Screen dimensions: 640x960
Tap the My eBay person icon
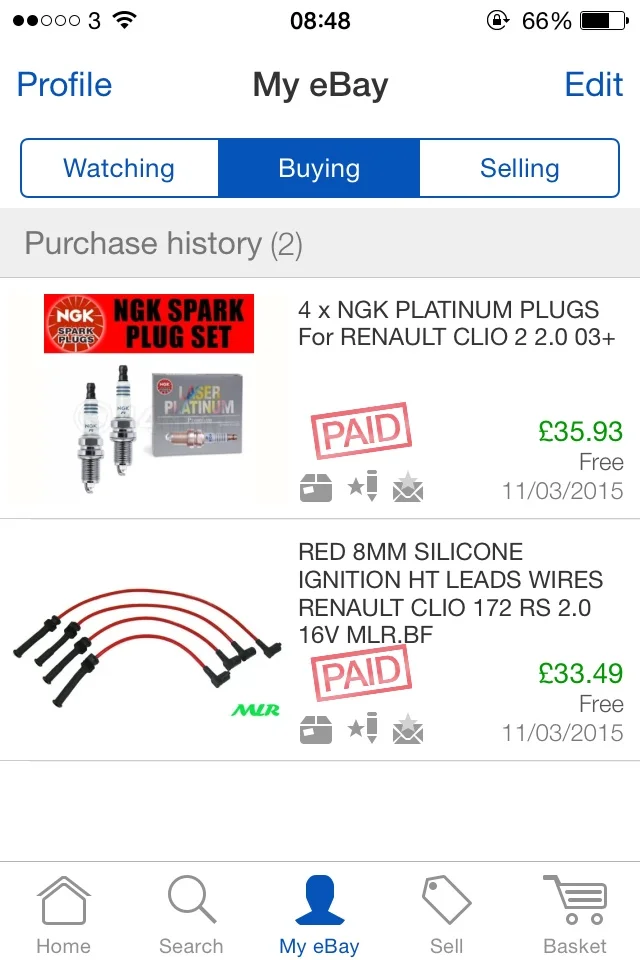(320, 899)
